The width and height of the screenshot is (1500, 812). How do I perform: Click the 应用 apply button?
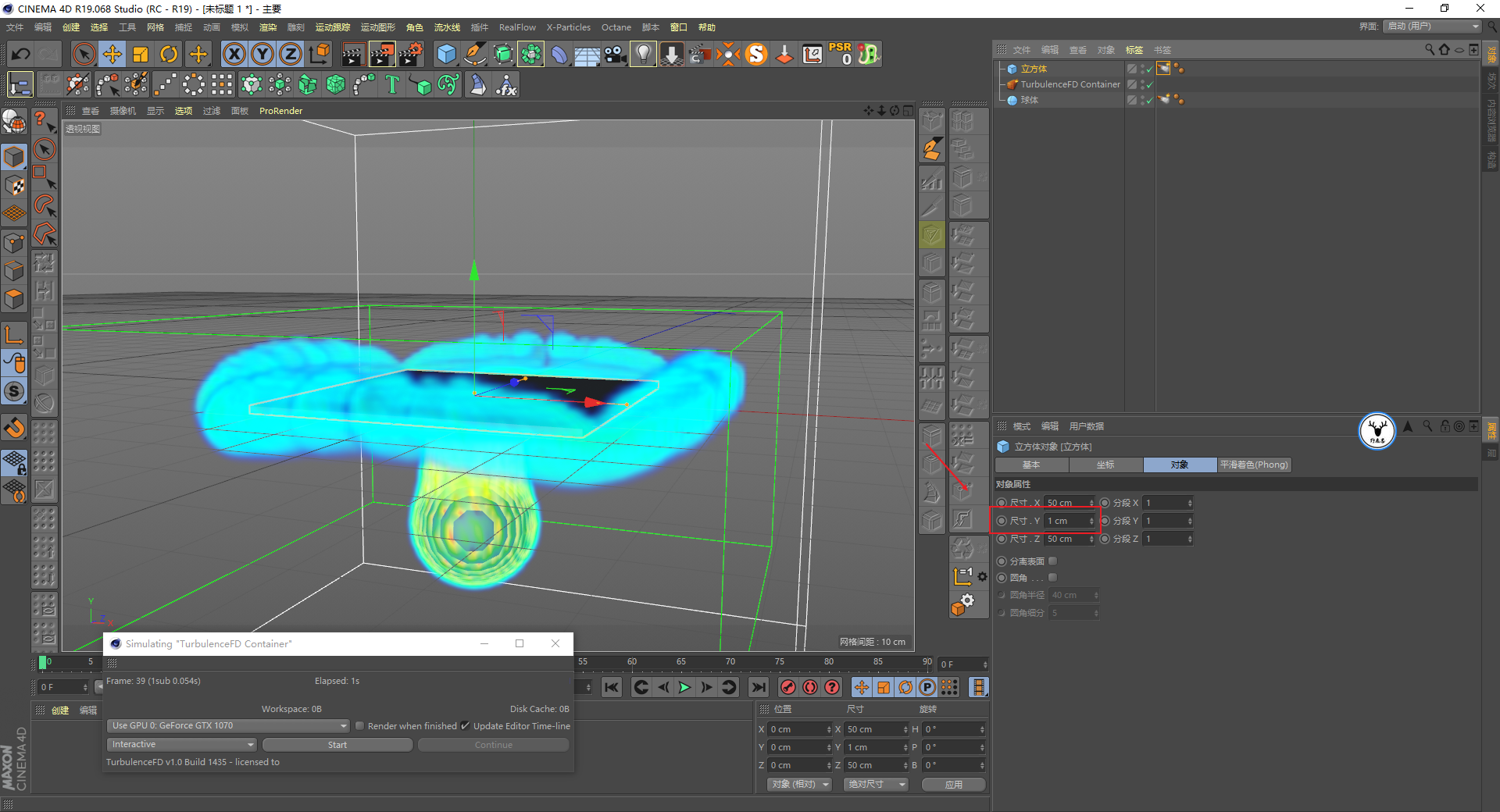[x=953, y=785]
